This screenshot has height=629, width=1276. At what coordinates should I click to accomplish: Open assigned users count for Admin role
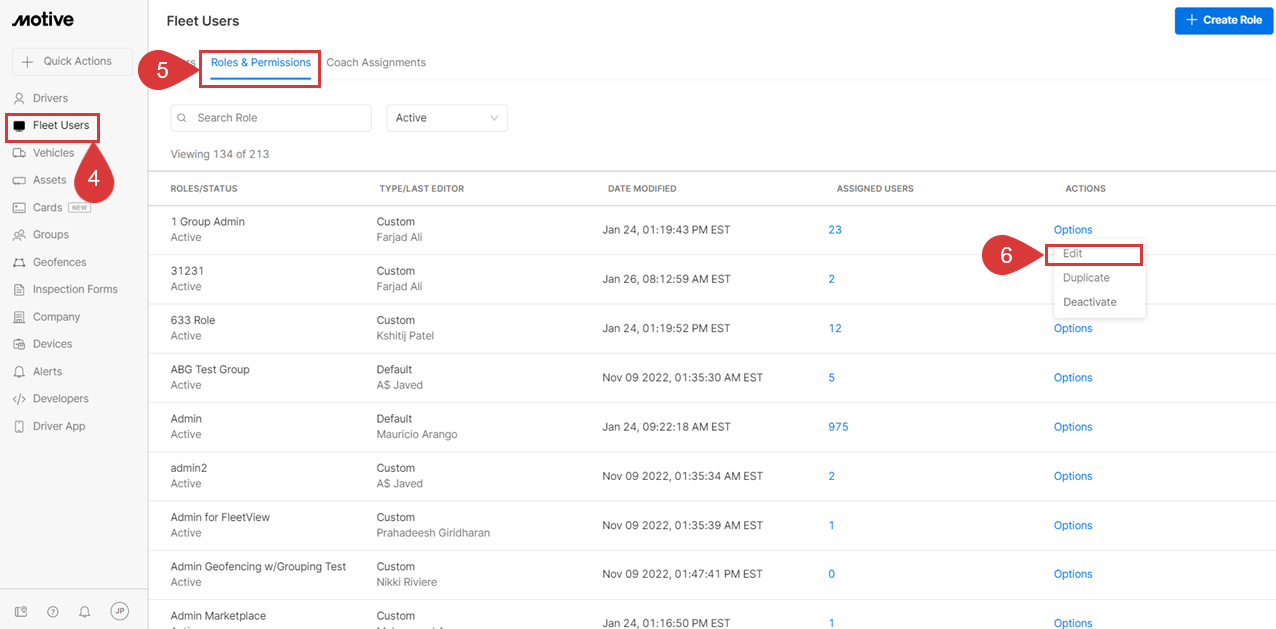(x=837, y=427)
